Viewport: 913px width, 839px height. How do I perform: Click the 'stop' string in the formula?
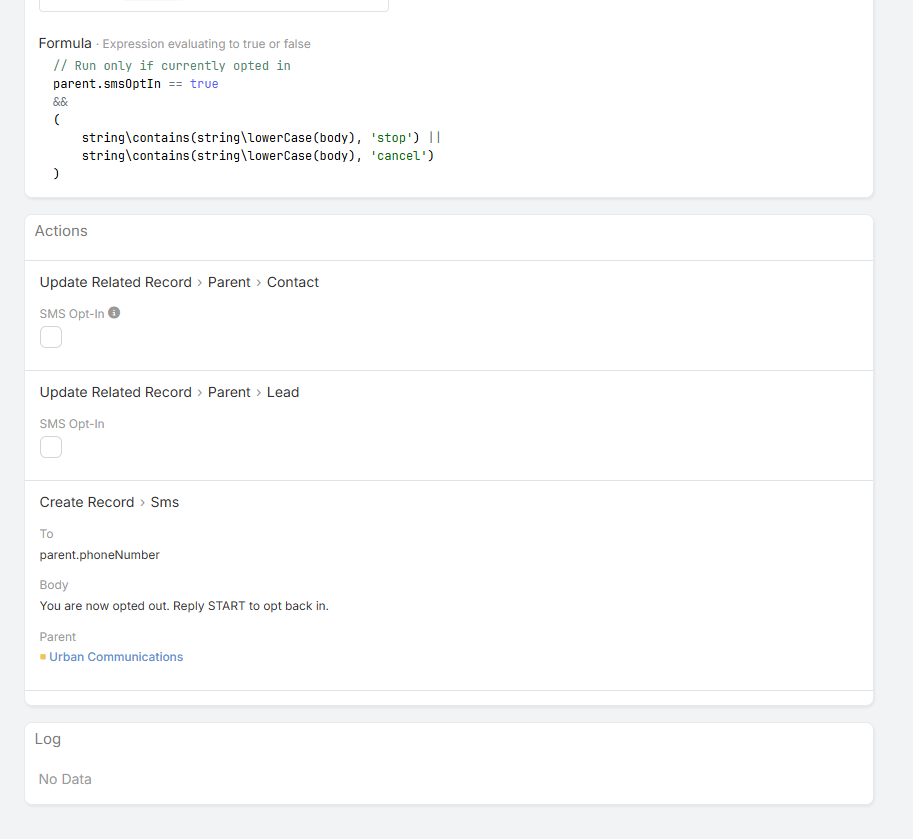(391, 138)
